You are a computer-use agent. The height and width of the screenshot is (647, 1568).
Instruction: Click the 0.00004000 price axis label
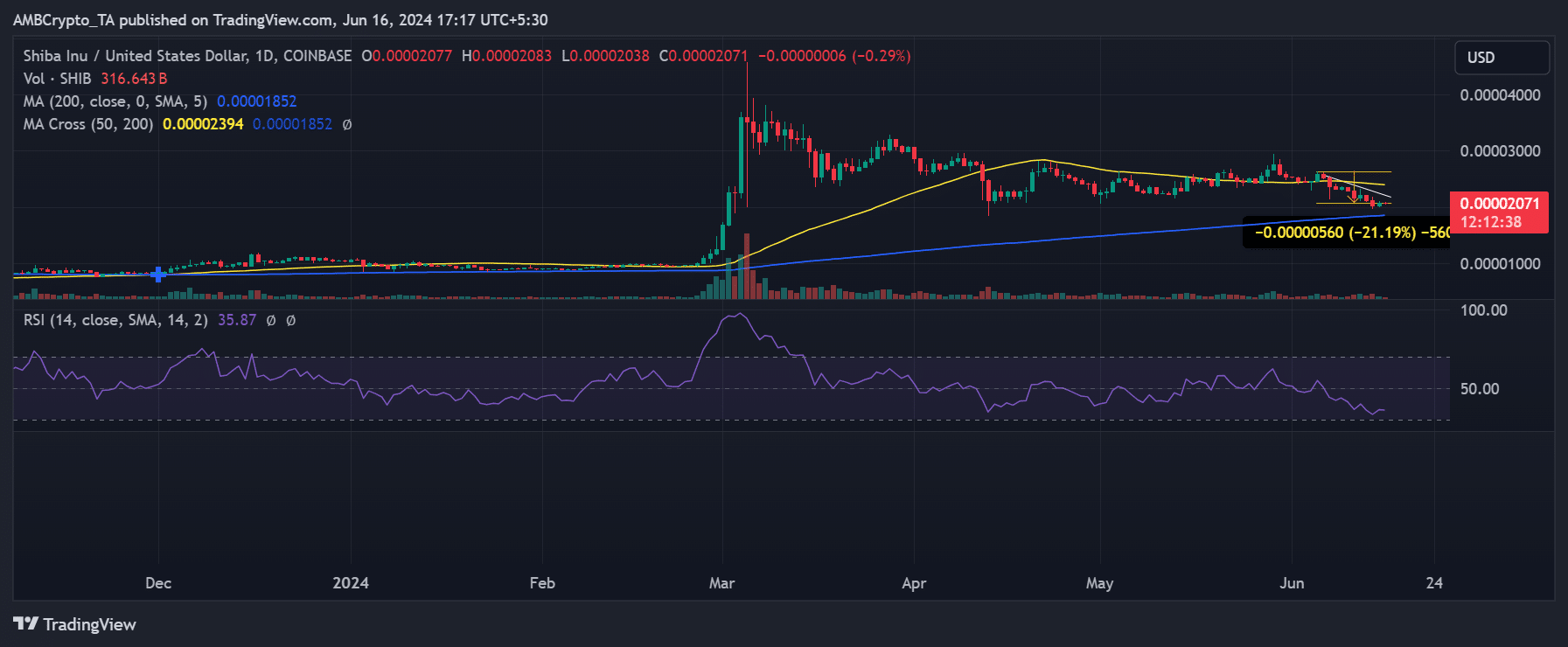click(1500, 95)
